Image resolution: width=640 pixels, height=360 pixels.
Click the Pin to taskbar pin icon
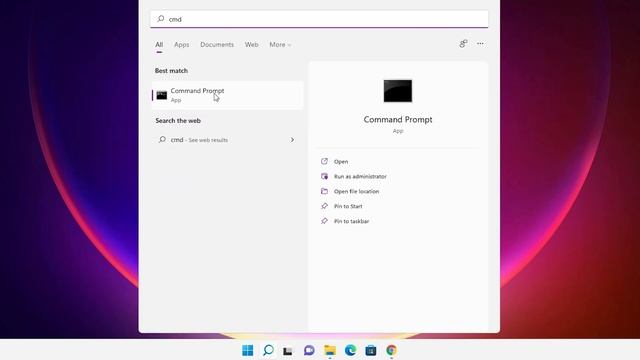click(324, 221)
